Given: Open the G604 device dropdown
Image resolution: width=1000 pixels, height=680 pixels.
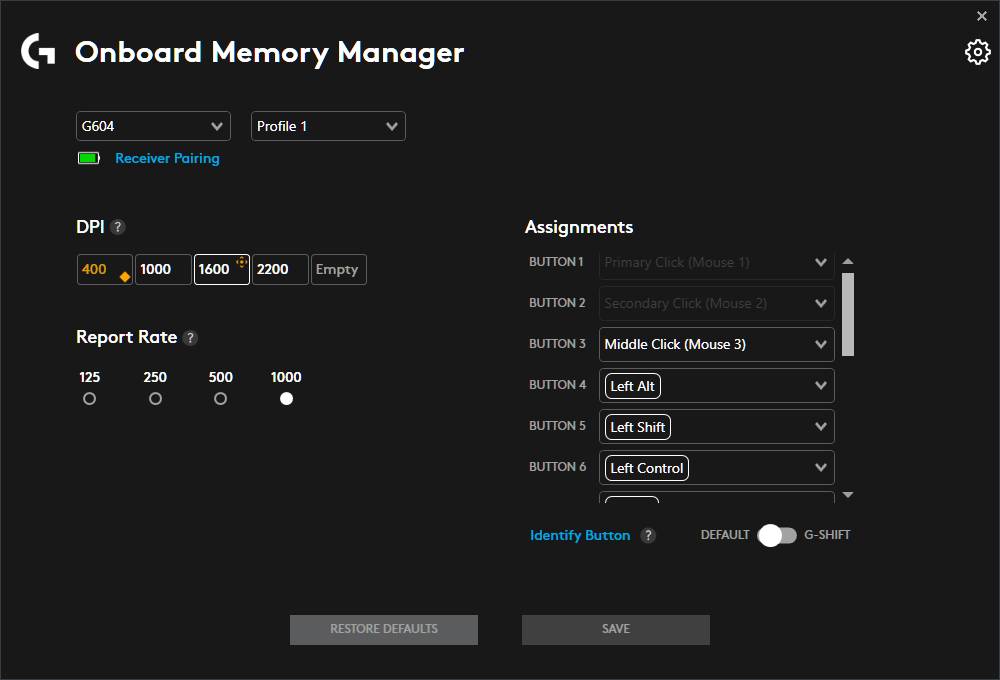Looking at the screenshot, I should (153, 126).
